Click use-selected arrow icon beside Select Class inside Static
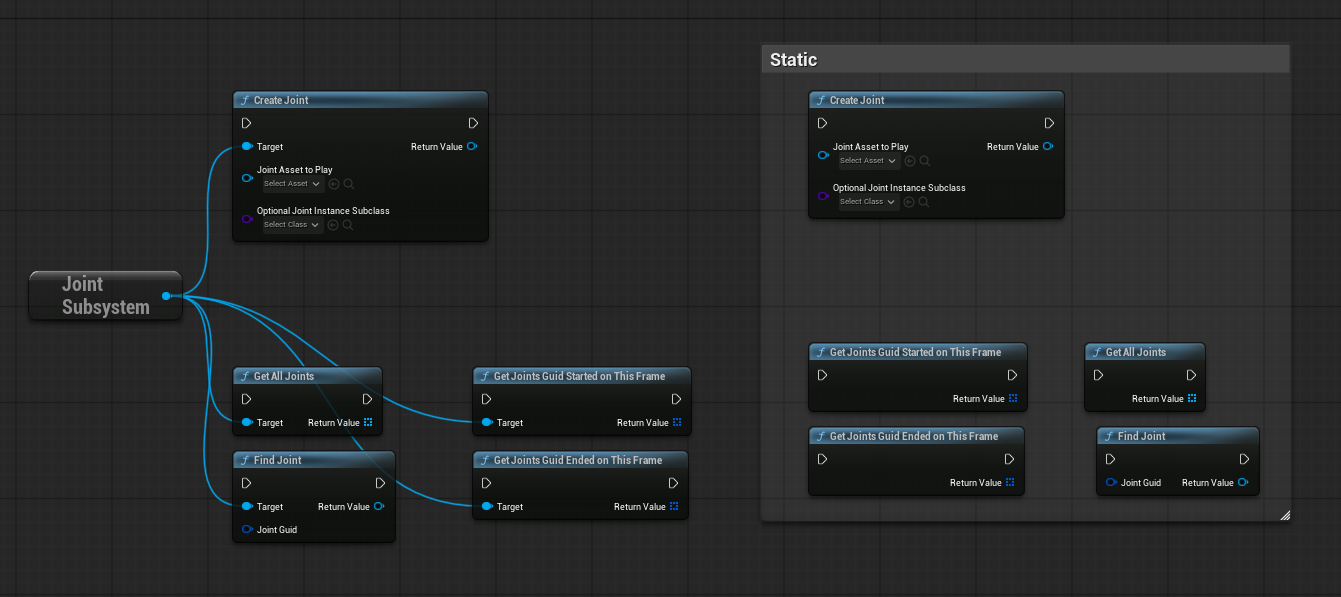1341x597 pixels. (909, 202)
